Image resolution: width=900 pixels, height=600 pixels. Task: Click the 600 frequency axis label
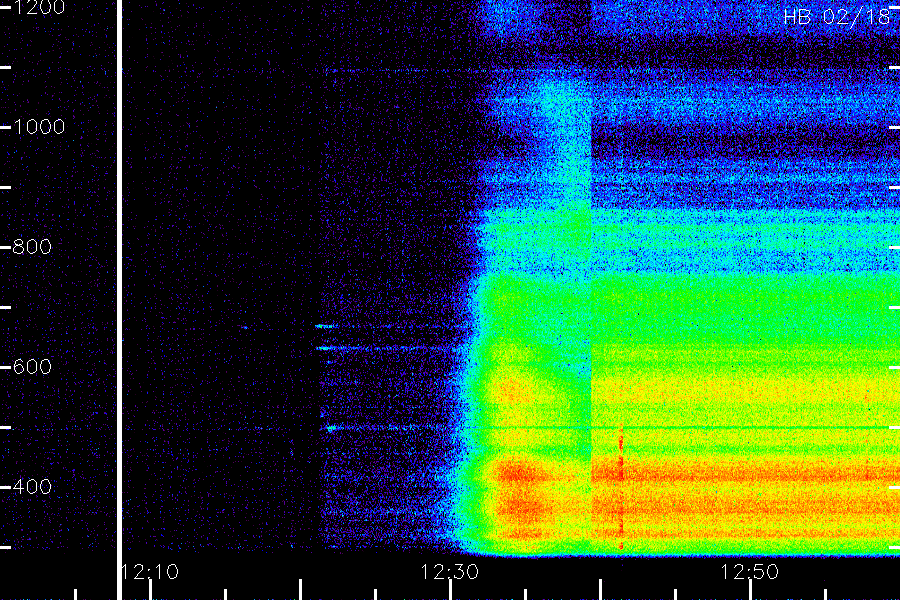point(32,367)
